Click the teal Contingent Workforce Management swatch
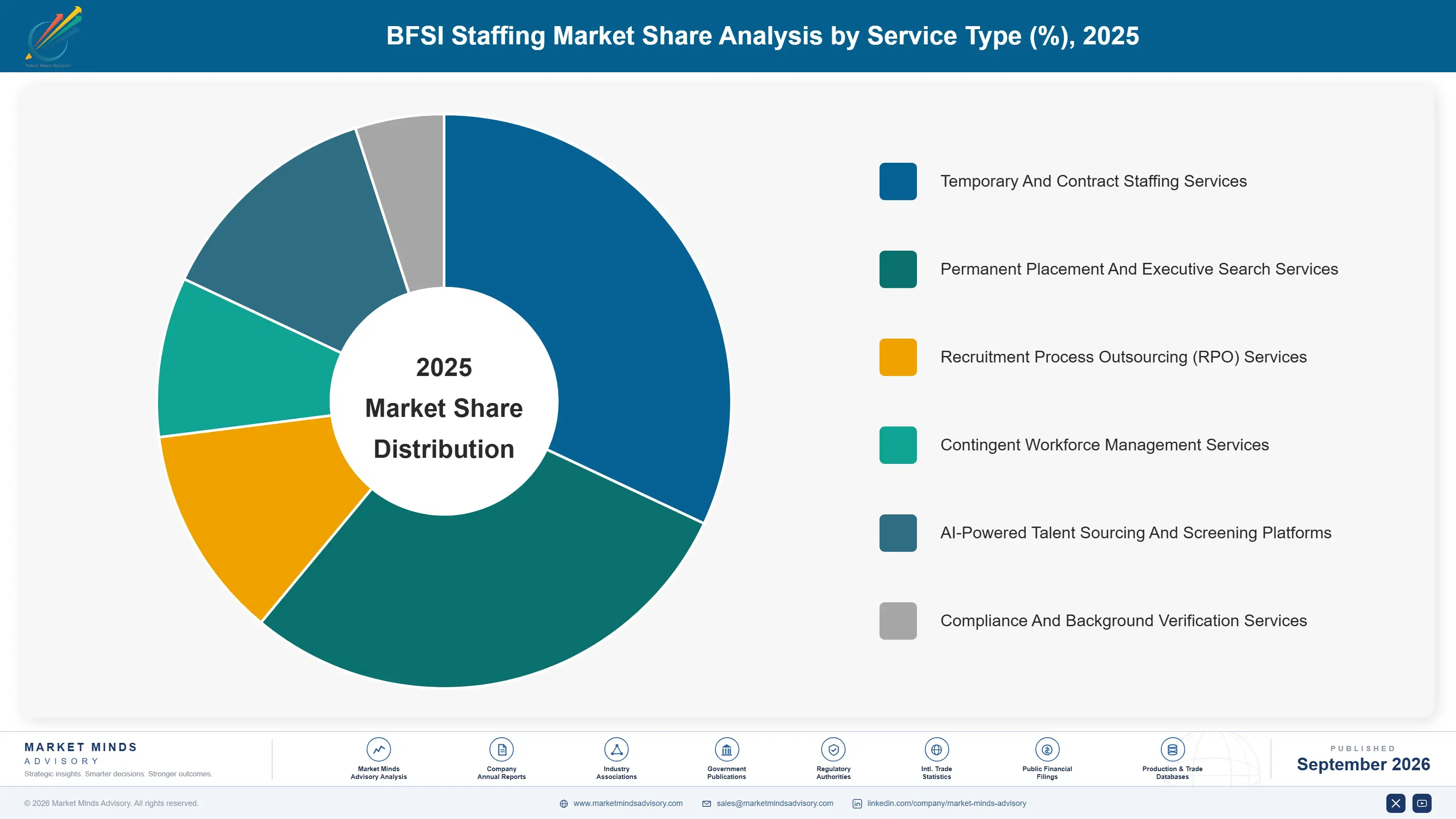 tap(897, 445)
